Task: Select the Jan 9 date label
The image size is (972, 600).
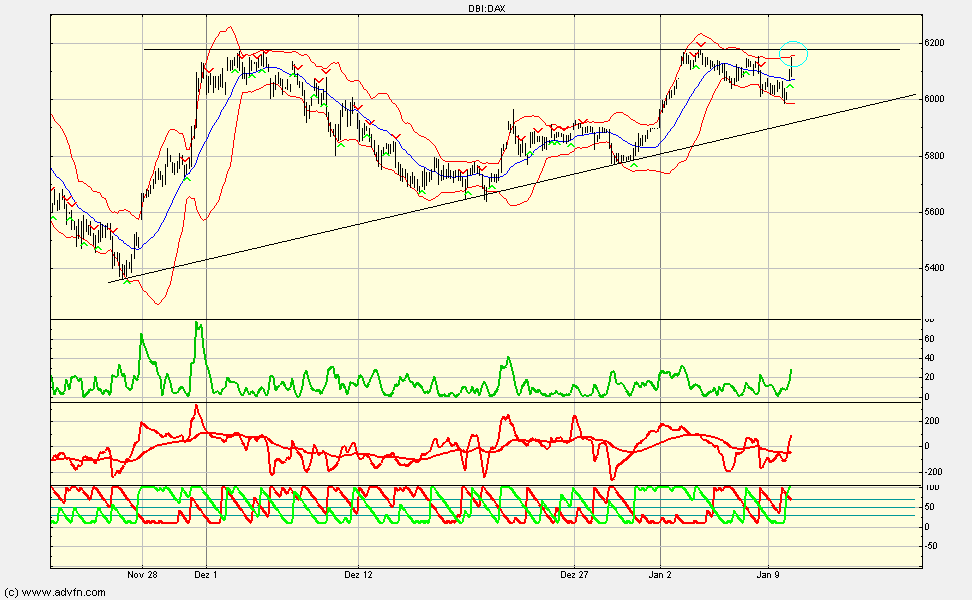Action: click(766, 575)
